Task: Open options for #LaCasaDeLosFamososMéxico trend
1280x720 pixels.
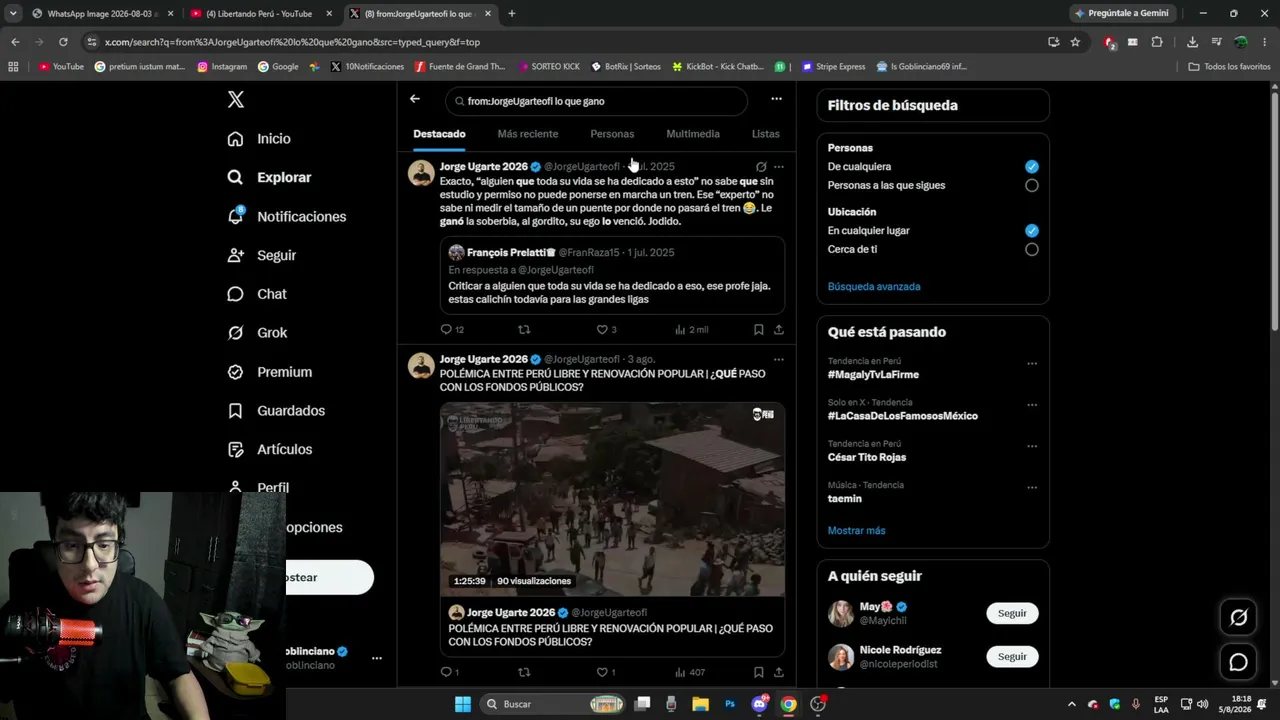Action: pos(1032,405)
